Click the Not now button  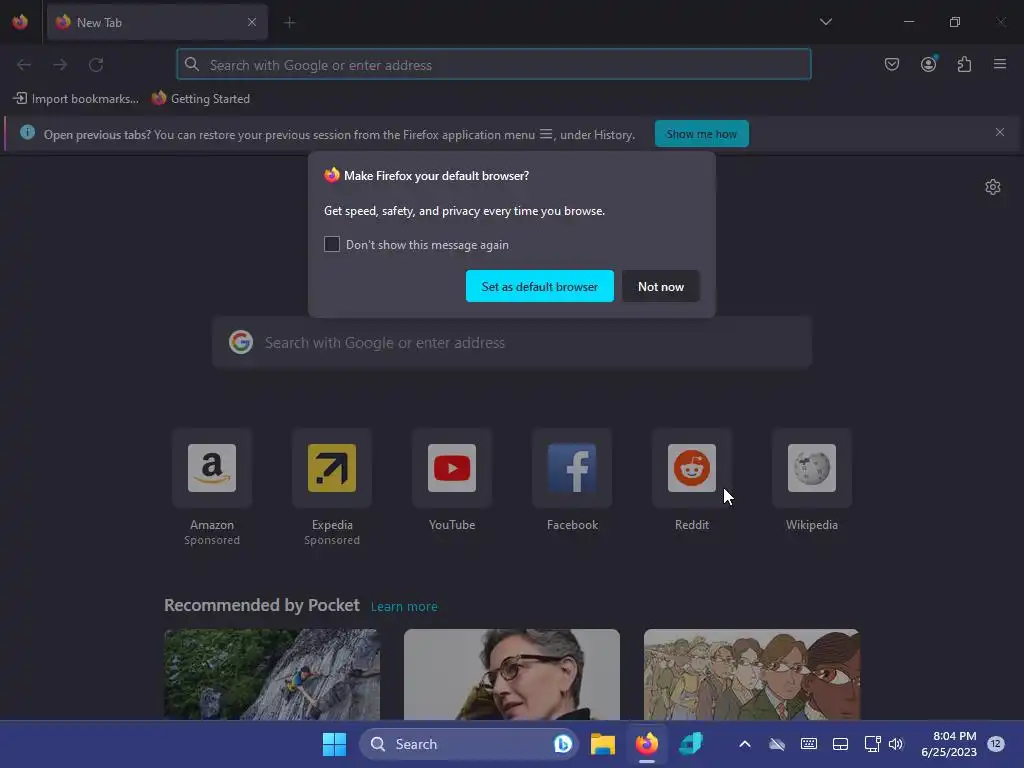[660, 286]
